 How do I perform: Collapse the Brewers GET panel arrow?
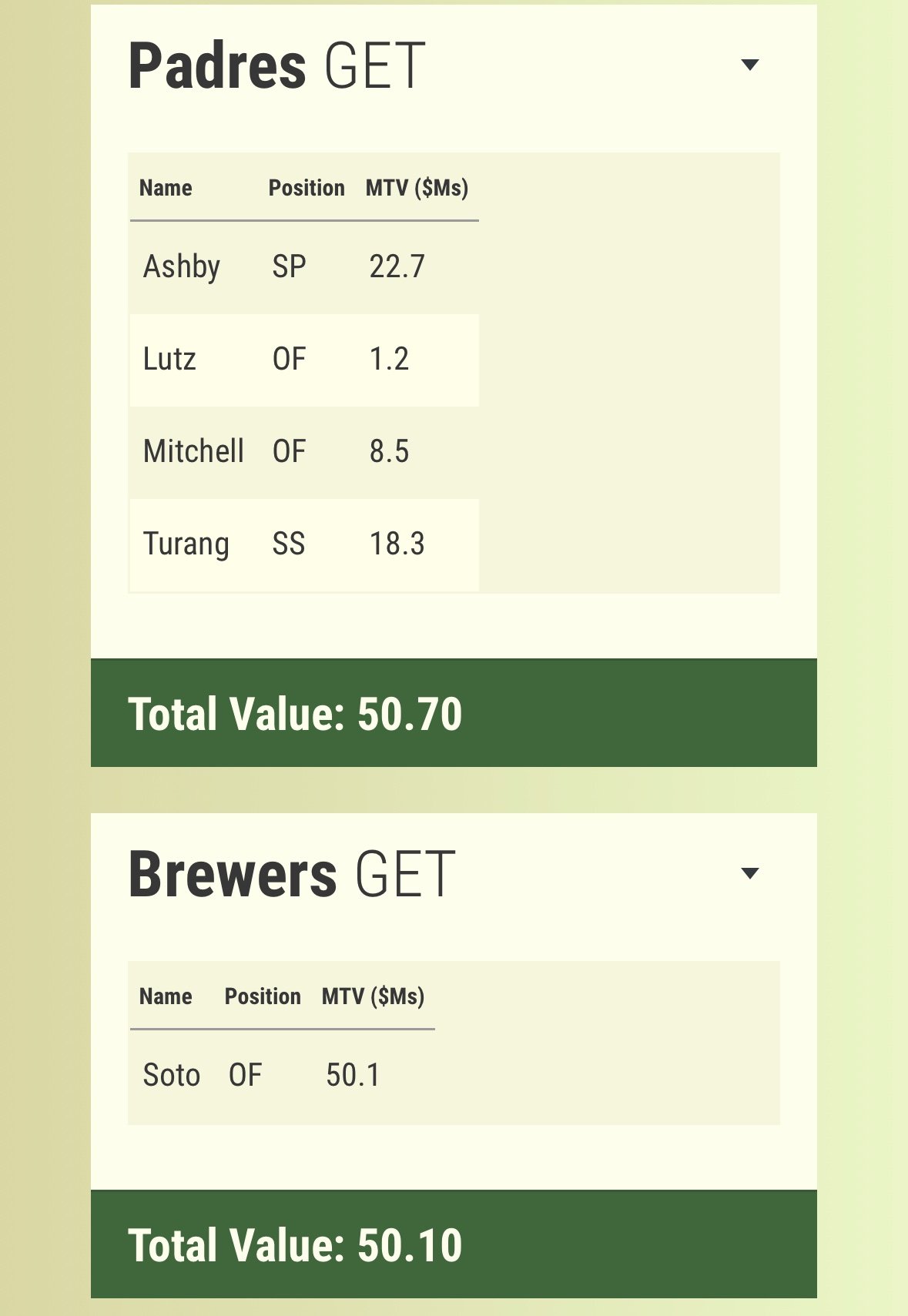[x=749, y=873]
